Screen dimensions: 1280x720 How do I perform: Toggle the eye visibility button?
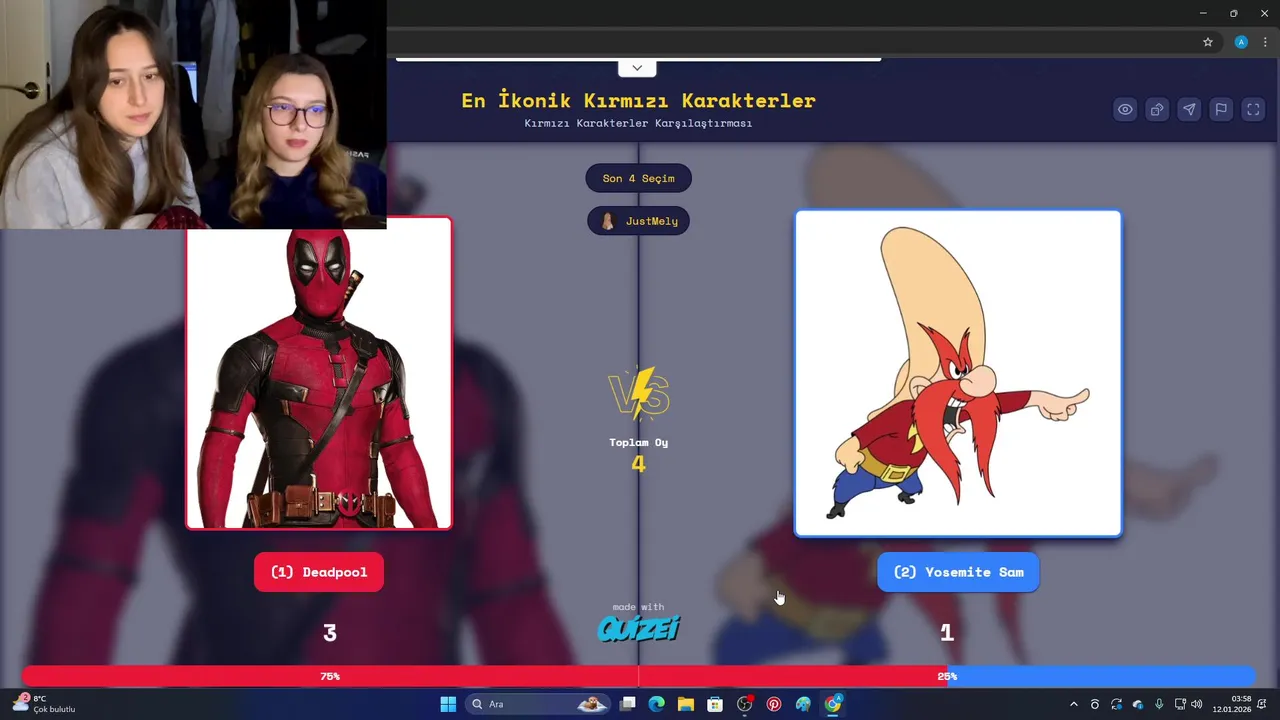1125,110
